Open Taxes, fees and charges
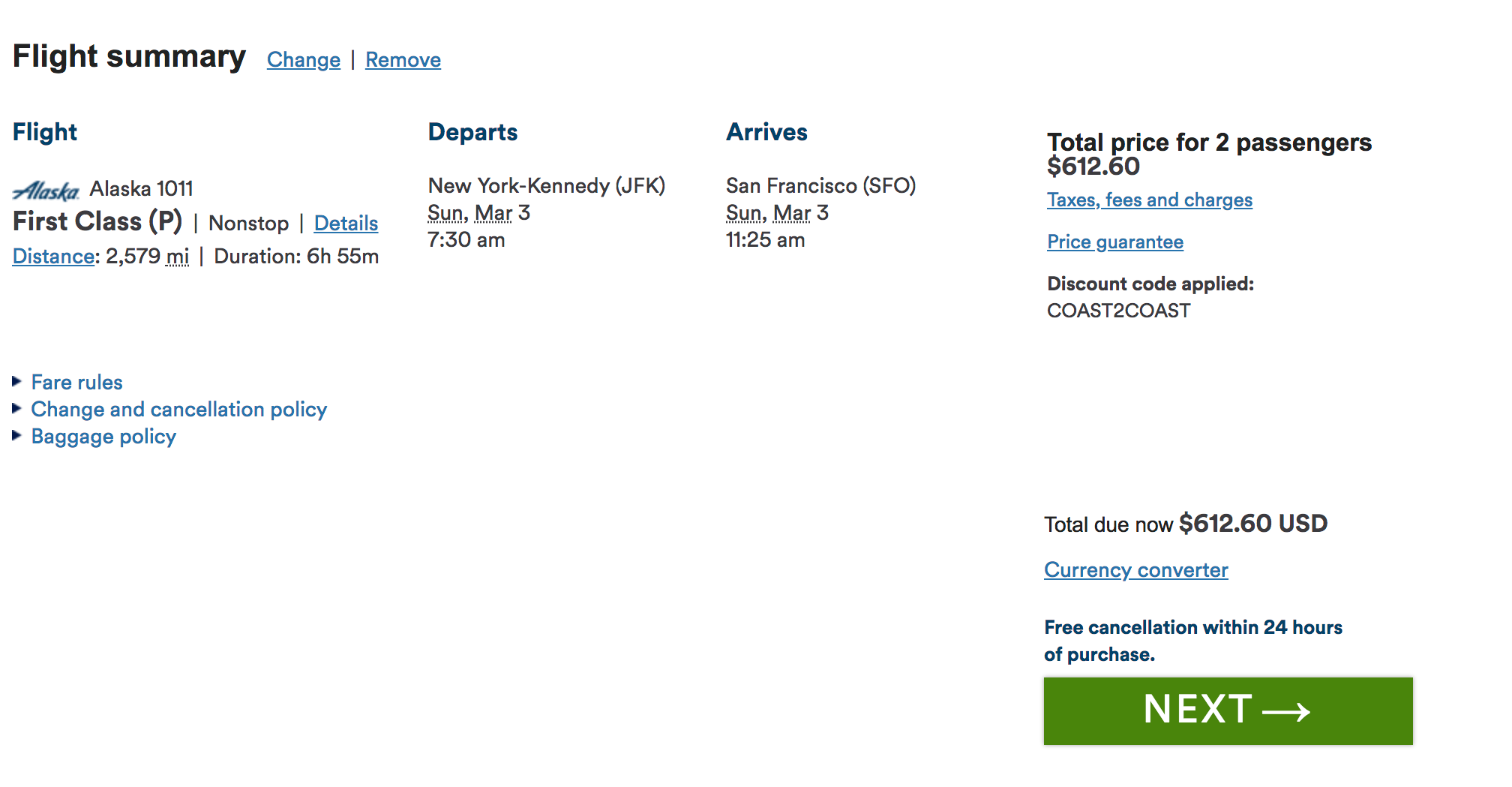Image resolution: width=1512 pixels, height=787 pixels. click(x=1149, y=200)
